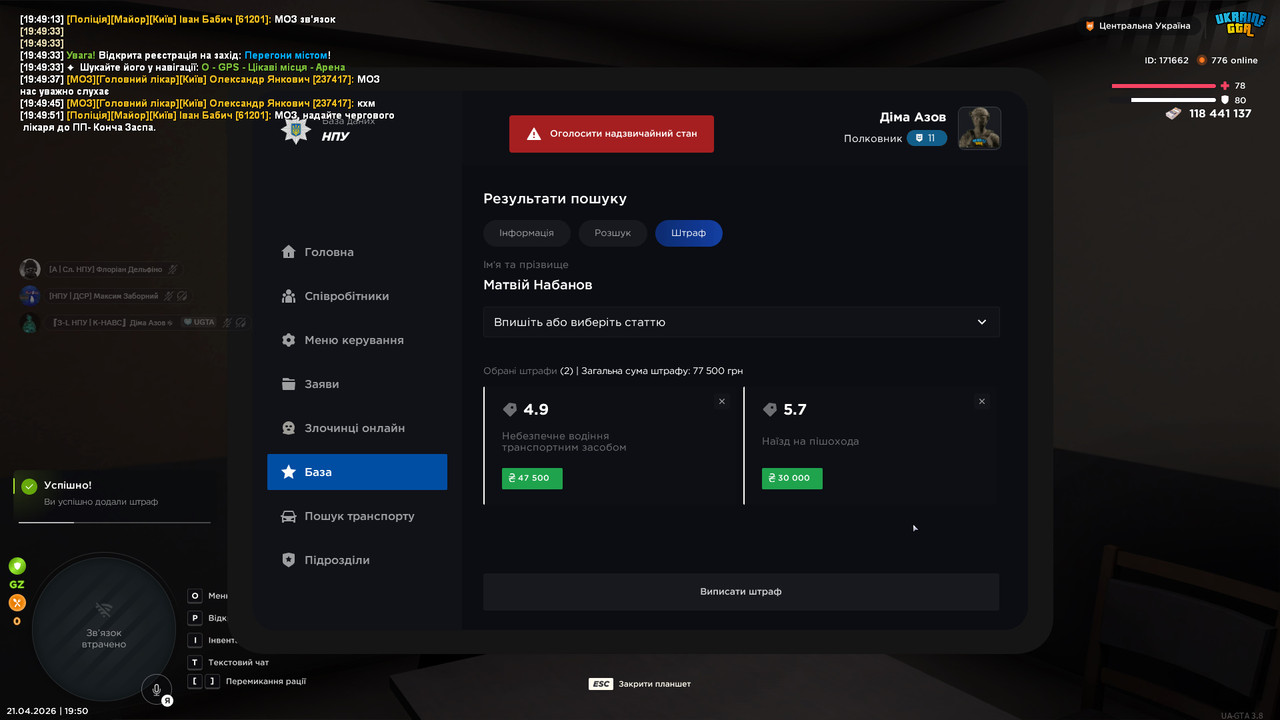The image size is (1280, 720).
Task: Click the Перемикання рації hint
Action: [x=266, y=682]
